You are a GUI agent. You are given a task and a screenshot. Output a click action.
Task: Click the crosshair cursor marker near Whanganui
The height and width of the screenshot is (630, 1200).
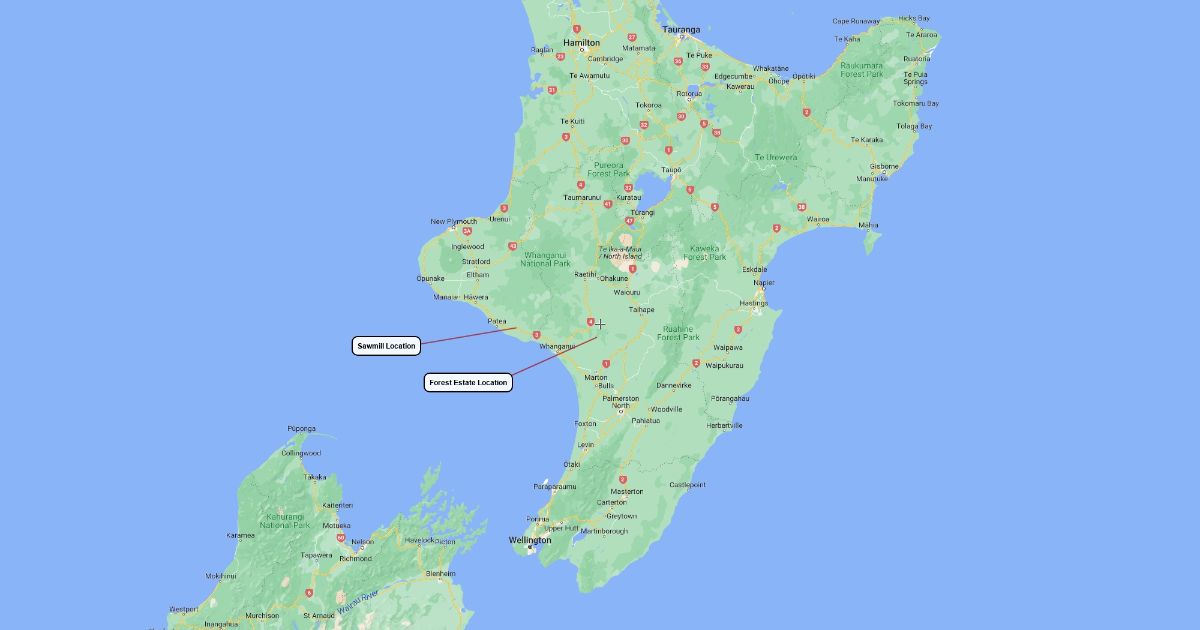[600, 323]
